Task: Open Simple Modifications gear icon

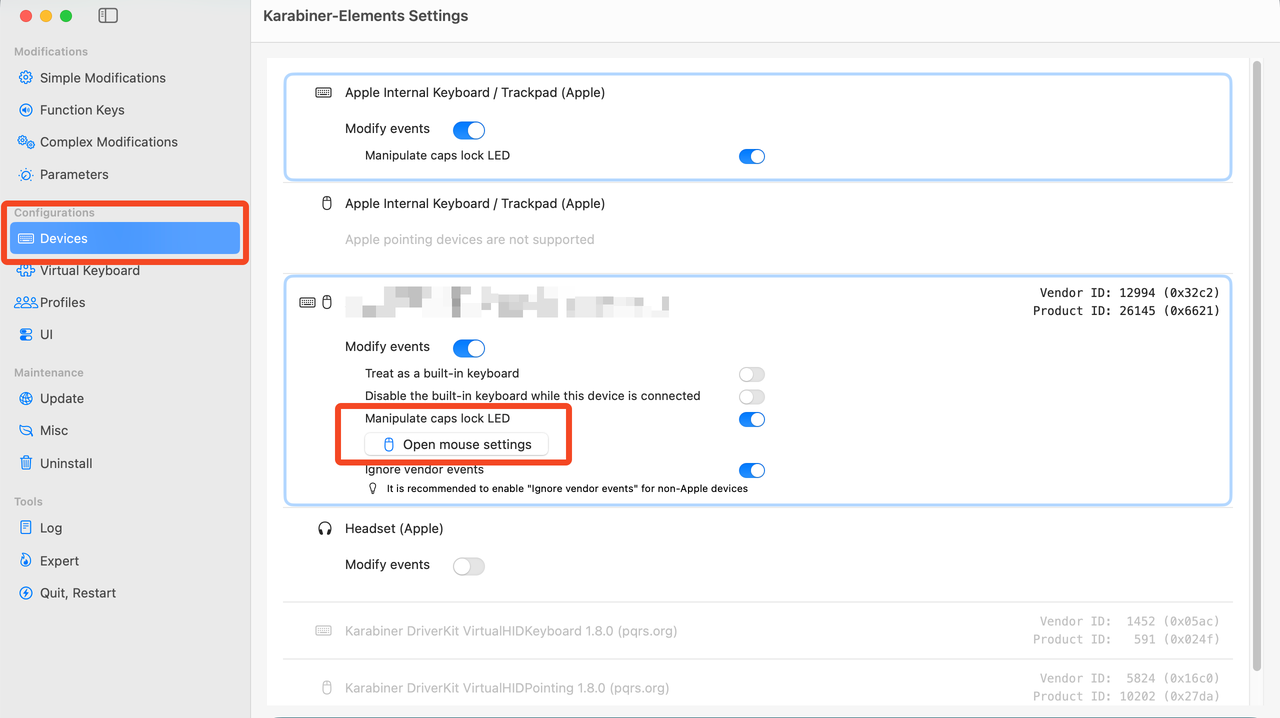Action: [26, 78]
